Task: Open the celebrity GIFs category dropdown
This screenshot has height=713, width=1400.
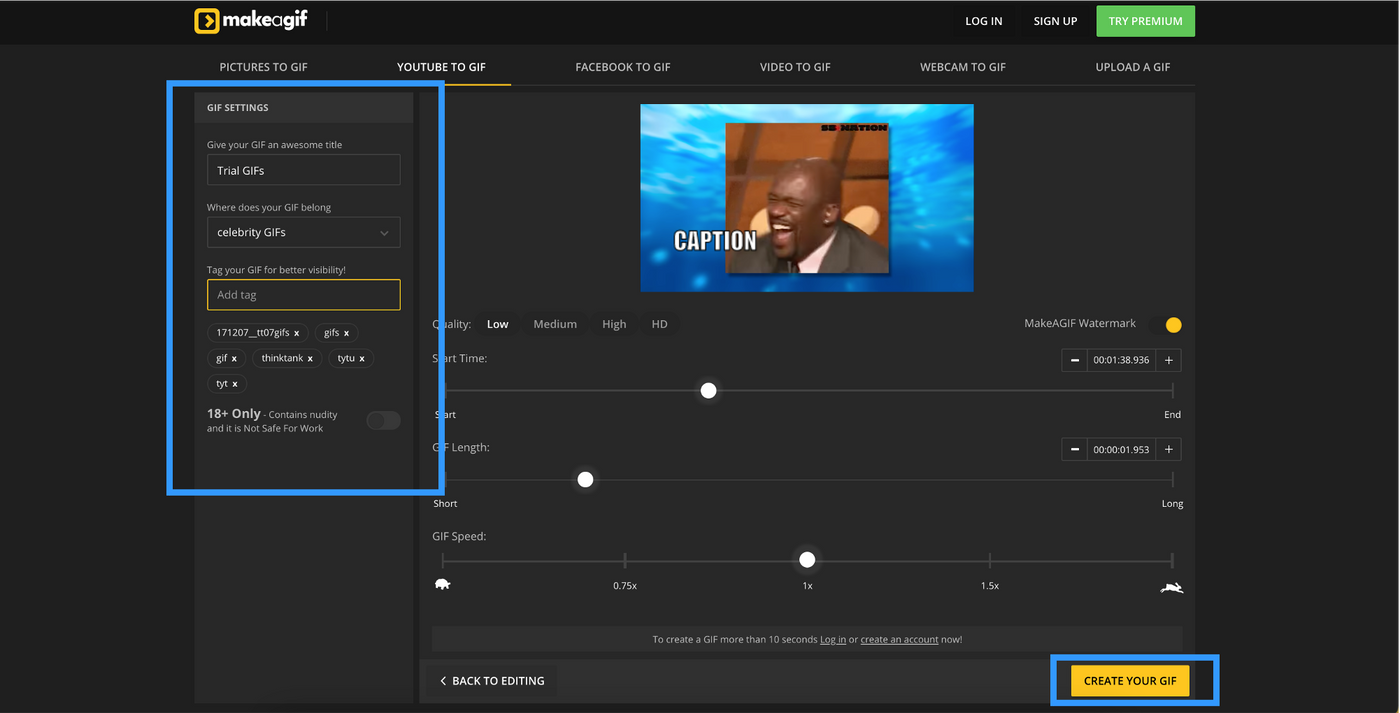Action: [x=304, y=232]
